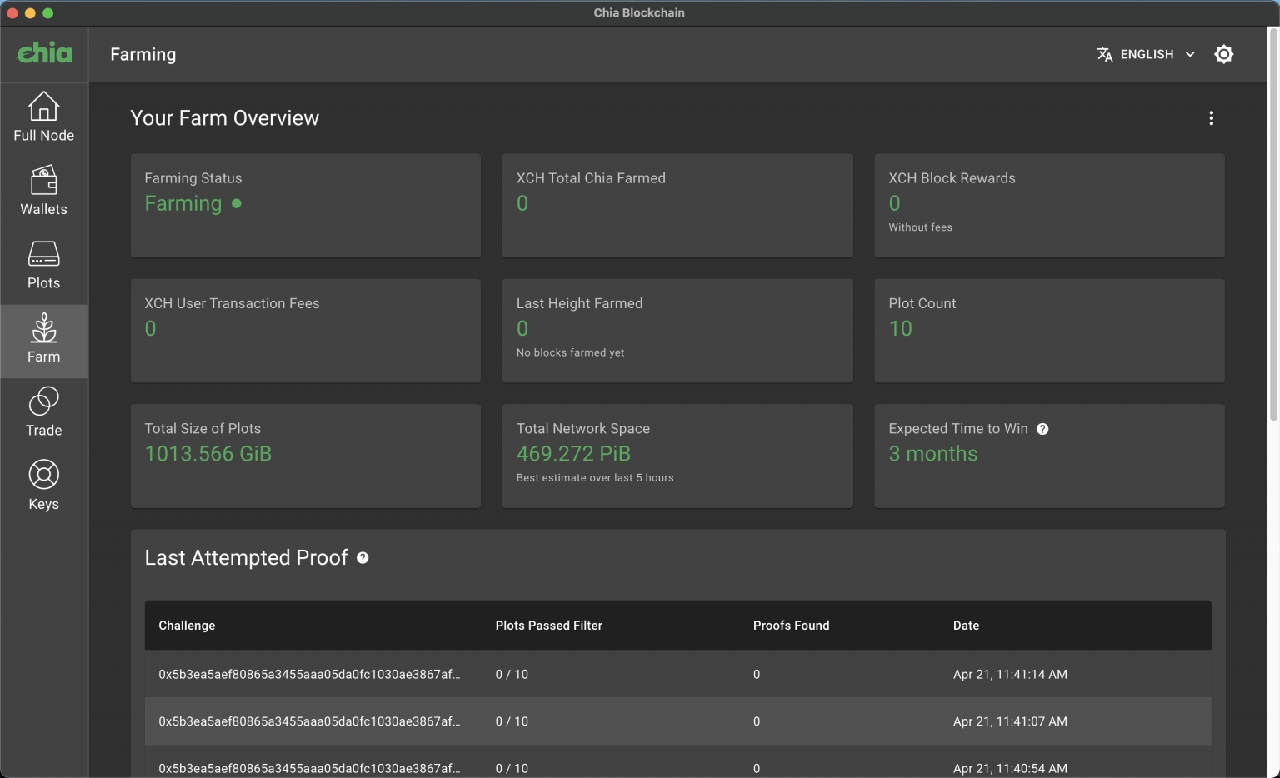Click the vertical scrollbar on the right
The image size is (1280, 778).
(1273, 230)
